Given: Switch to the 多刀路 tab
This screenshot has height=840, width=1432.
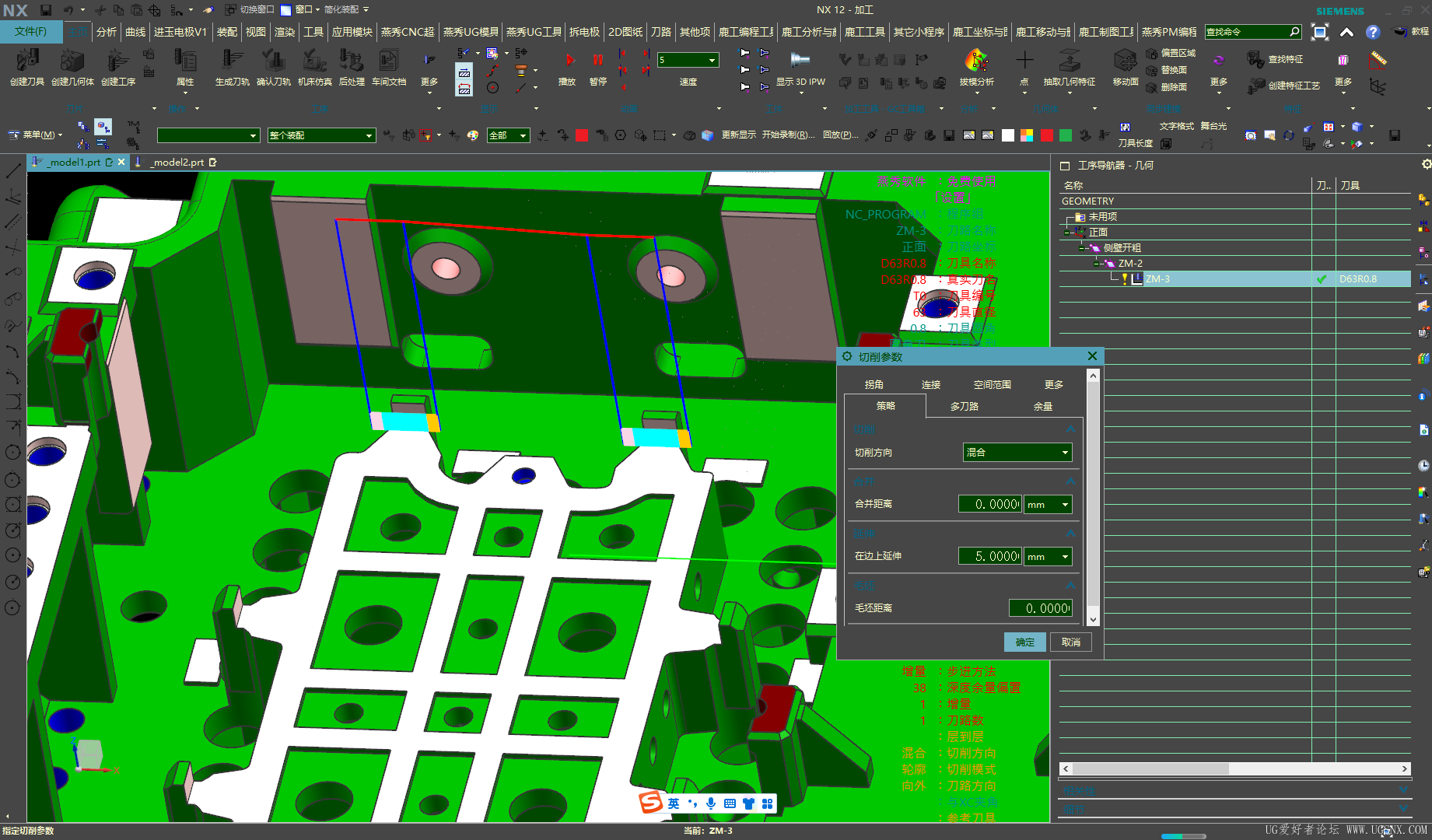Looking at the screenshot, I should point(964,406).
